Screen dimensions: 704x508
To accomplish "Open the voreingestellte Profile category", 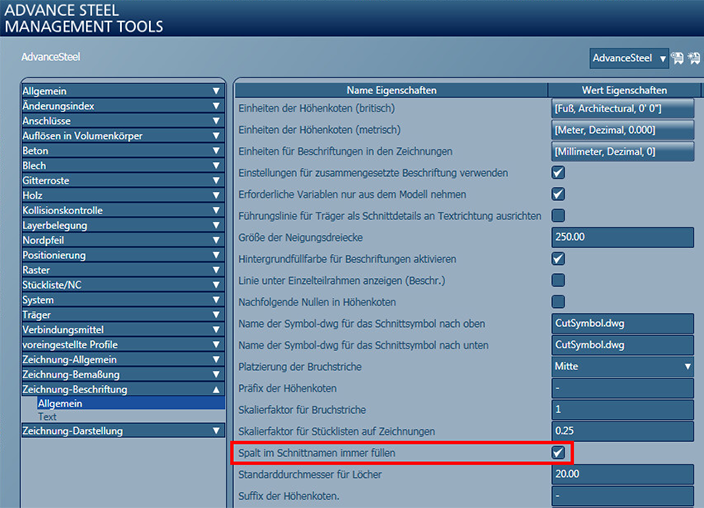I will 123,345.
